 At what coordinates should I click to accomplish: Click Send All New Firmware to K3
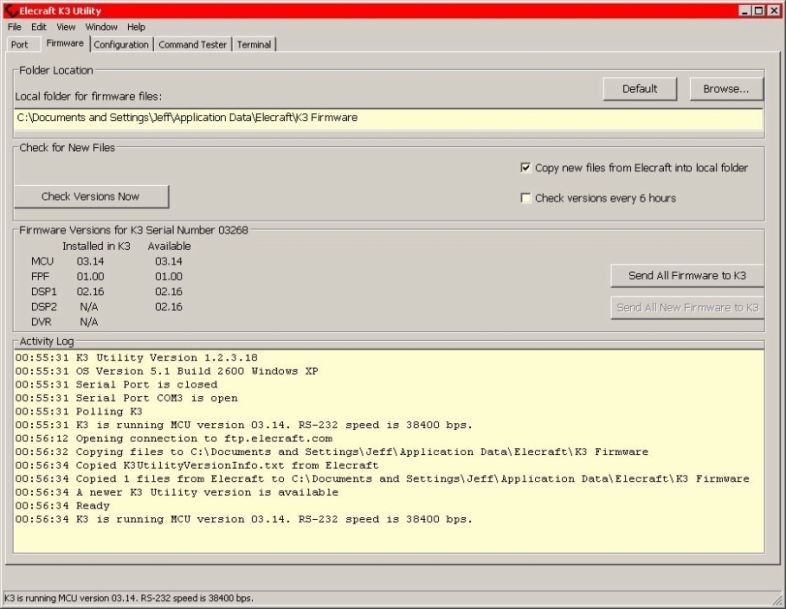687,307
